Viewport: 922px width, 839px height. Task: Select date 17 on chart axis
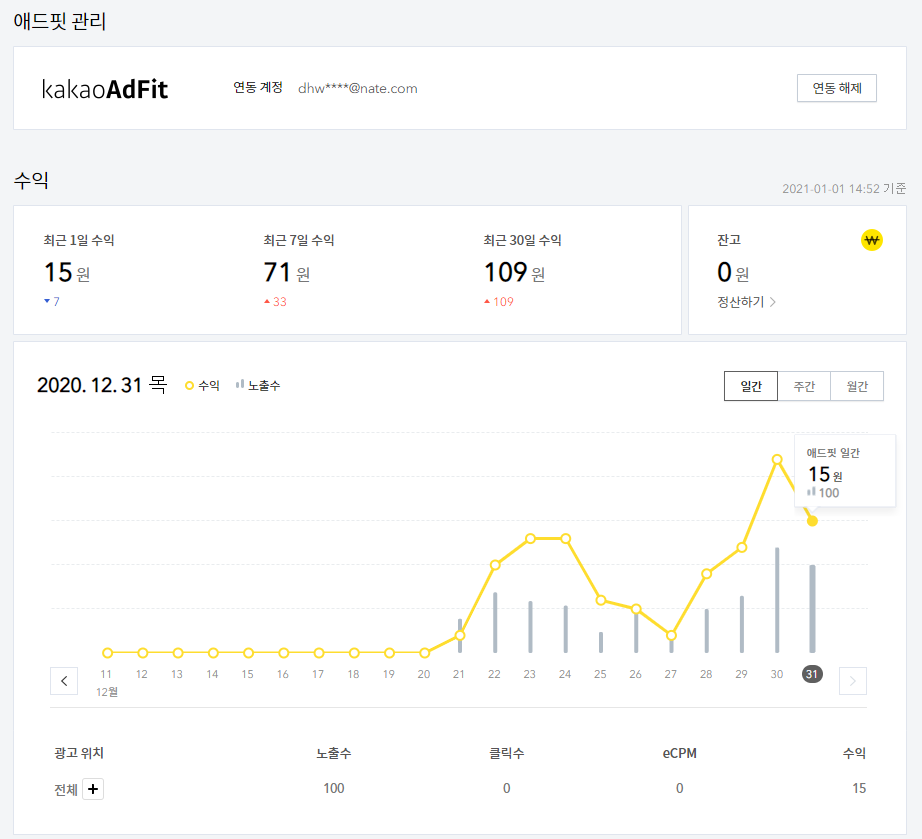[x=318, y=674]
